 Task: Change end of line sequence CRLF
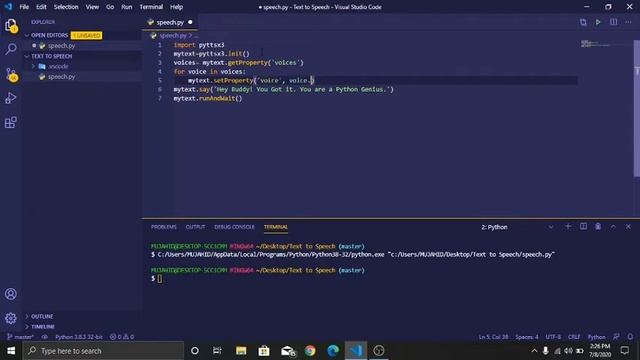click(574, 337)
